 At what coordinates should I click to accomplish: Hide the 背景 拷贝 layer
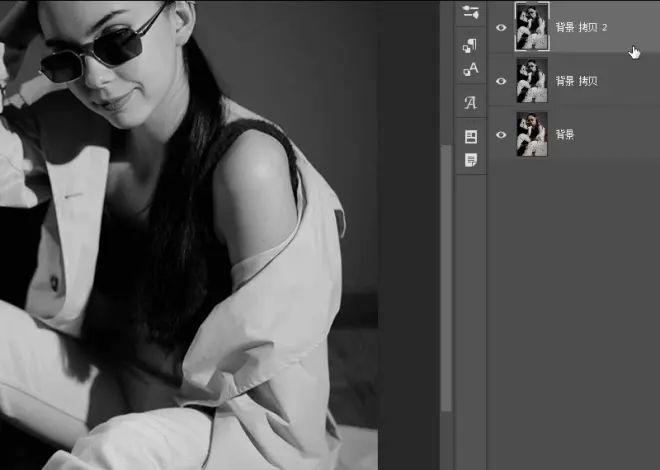501,81
